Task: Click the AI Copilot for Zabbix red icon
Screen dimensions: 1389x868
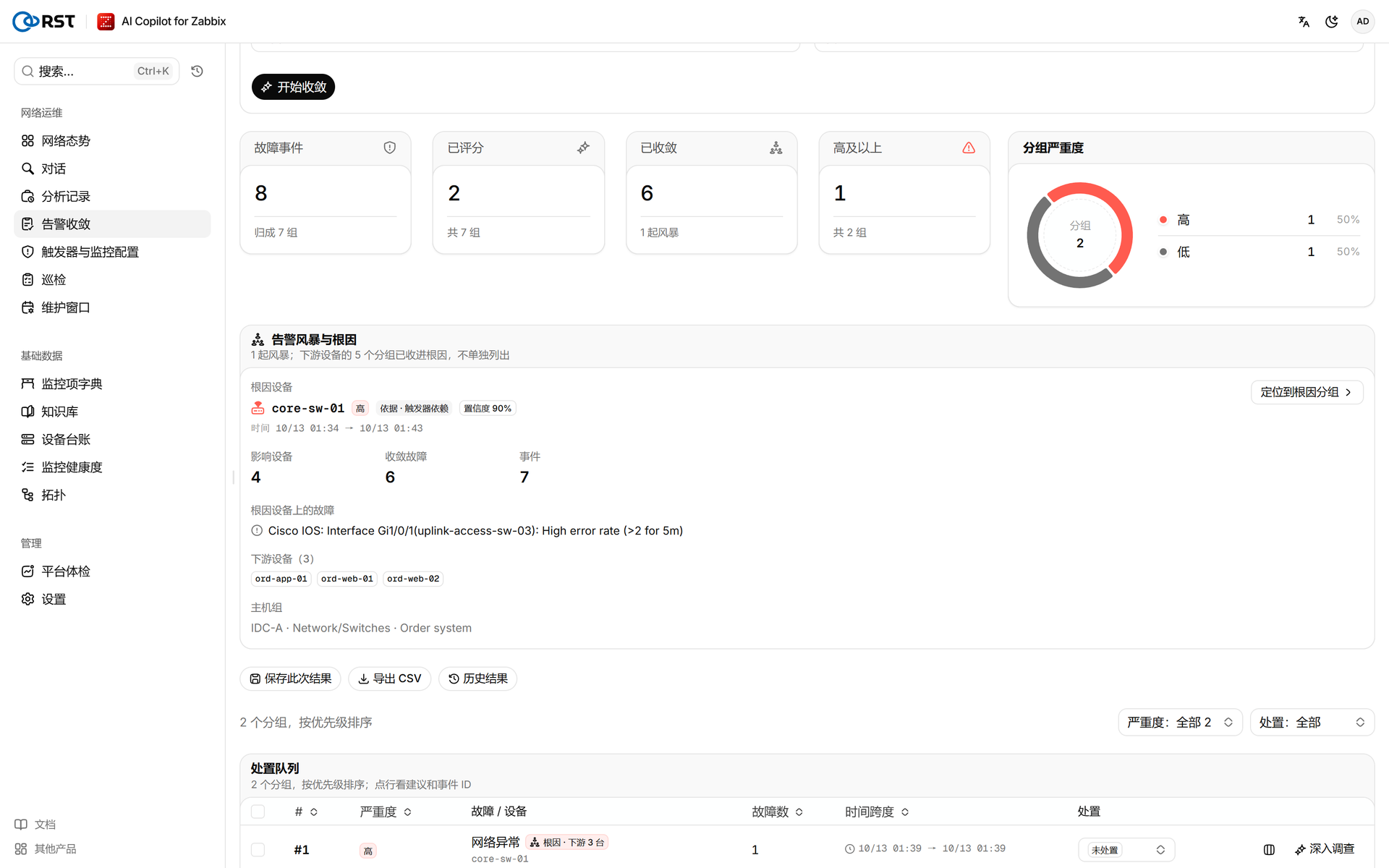Action: (106, 22)
